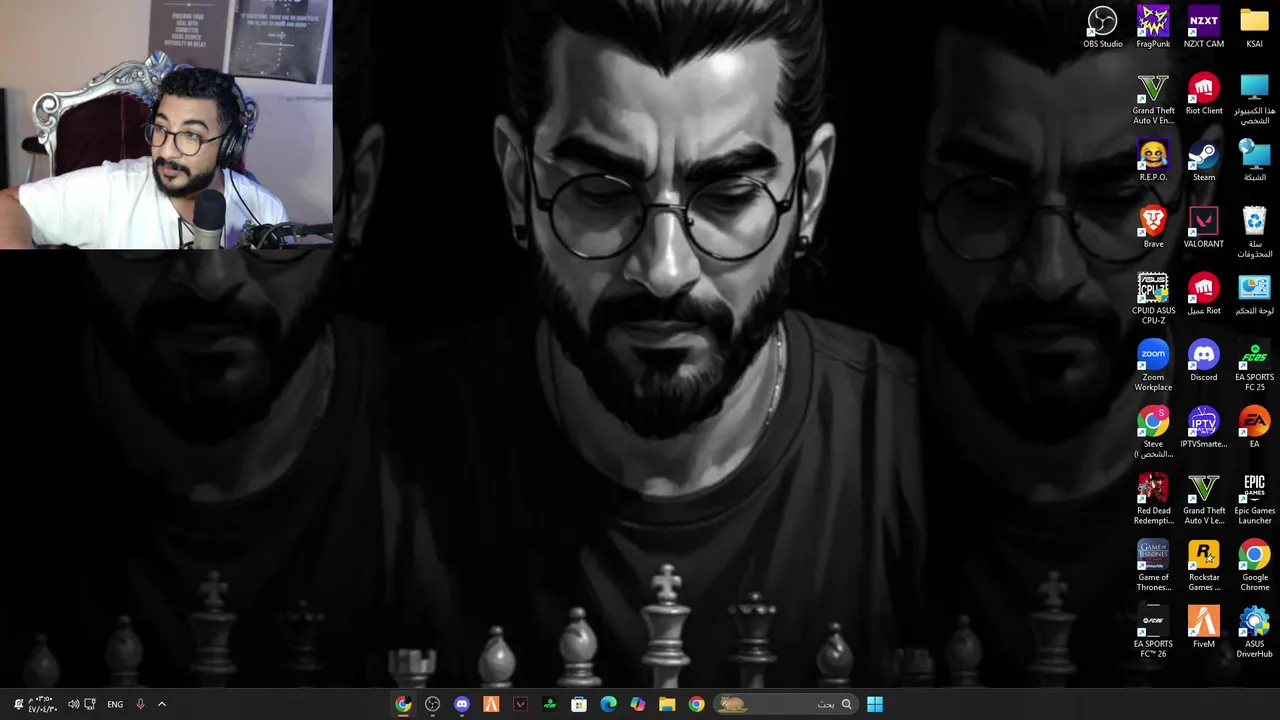Viewport: 1280px width, 720px height.
Task: Open the Steam desktop shortcut
Action: (x=1204, y=161)
